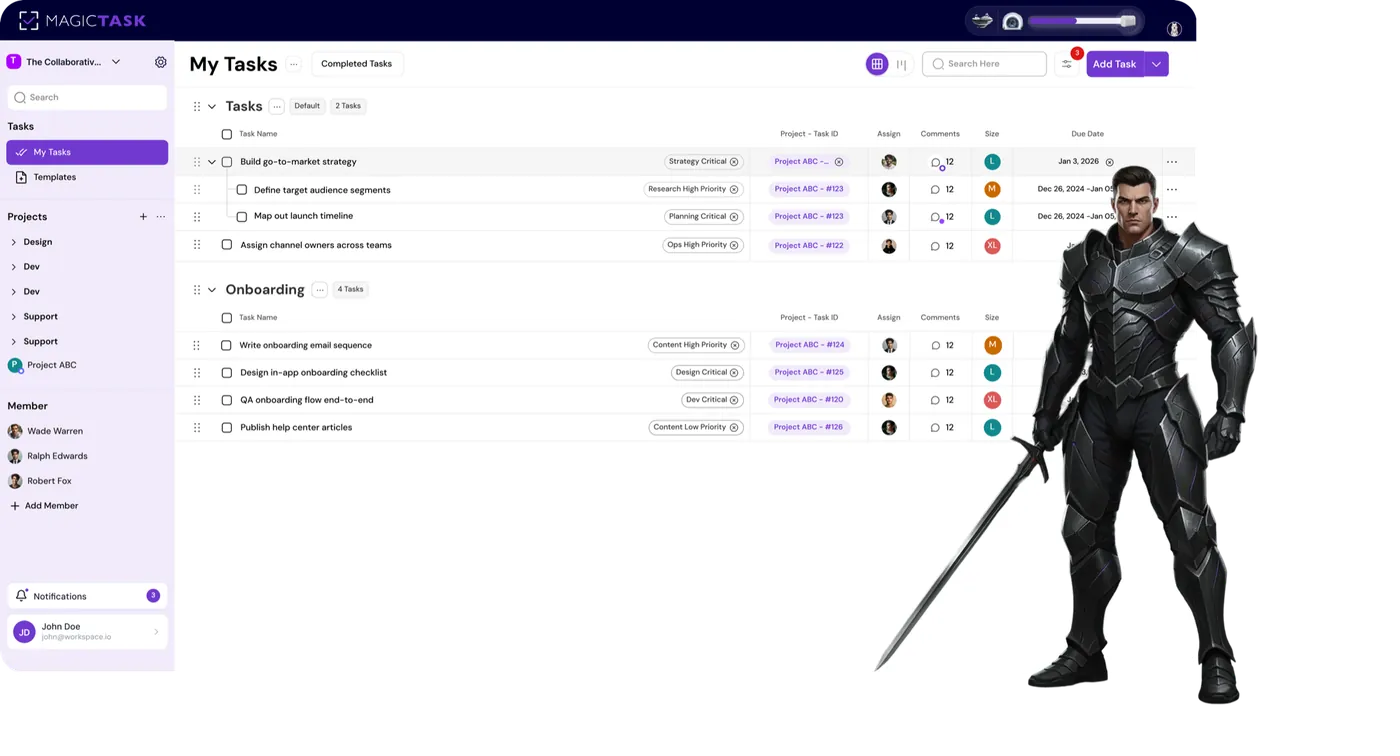The image size is (1400, 756).
Task: Grab drag handle of Write onboarding email sequence
Action: [x=197, y=345]
